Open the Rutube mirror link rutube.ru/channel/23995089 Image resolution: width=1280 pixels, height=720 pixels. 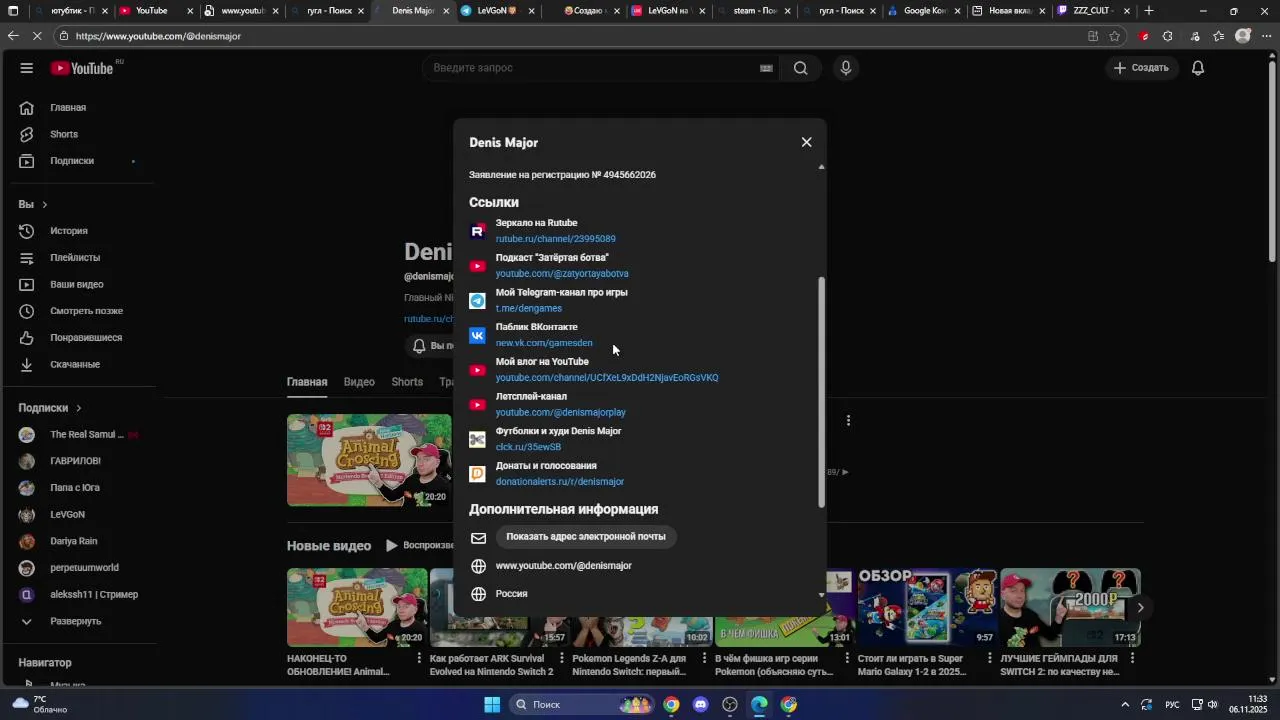(x=555, y=239)
